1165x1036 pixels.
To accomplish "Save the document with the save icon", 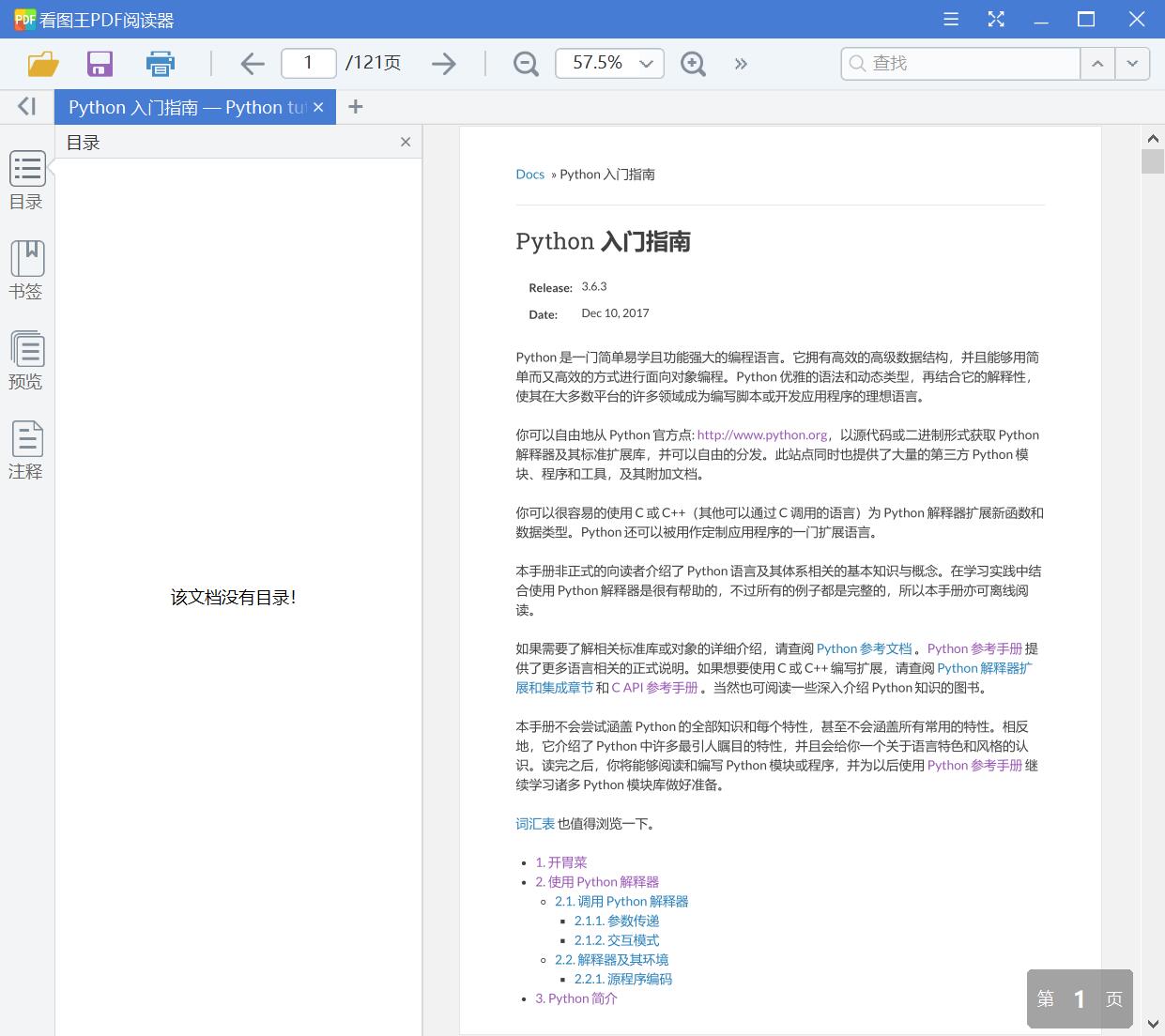I will (100, 64).
